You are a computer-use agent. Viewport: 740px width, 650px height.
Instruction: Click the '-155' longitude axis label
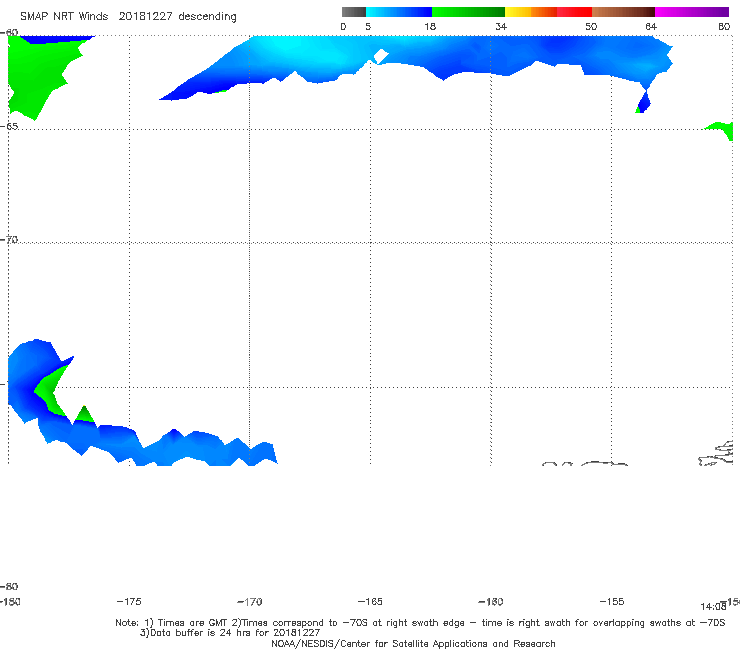click(x=612, y=601)
